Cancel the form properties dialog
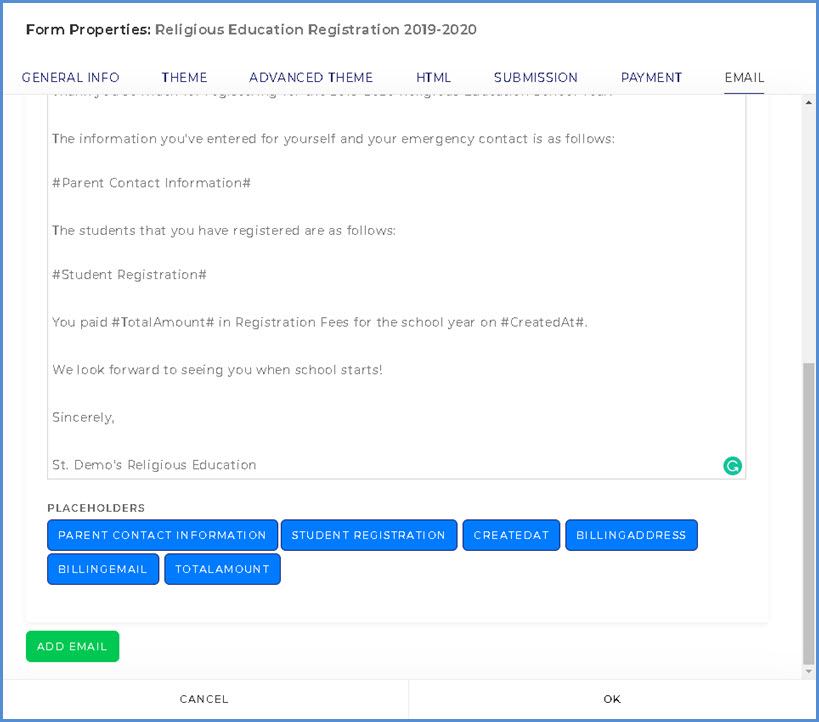Image resolution: width=819 pixels, height=722 pixels. click(205, 699)
